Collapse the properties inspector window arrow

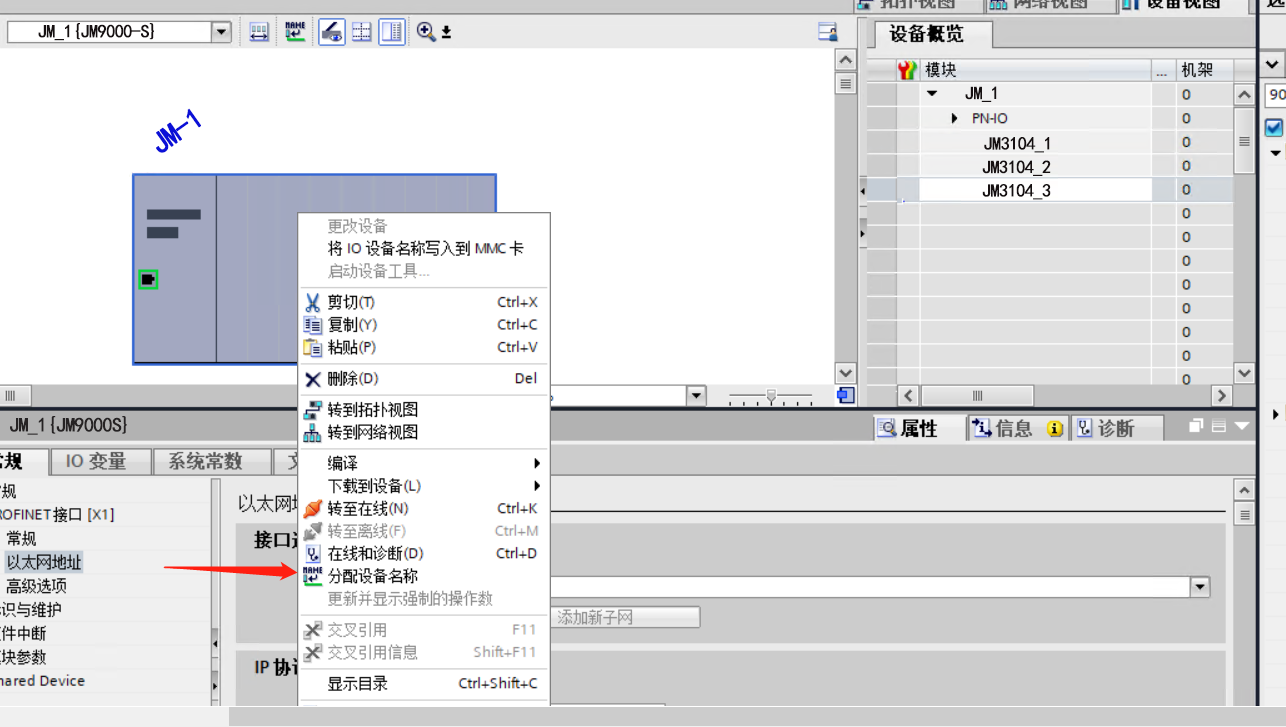coord(1242,426)
